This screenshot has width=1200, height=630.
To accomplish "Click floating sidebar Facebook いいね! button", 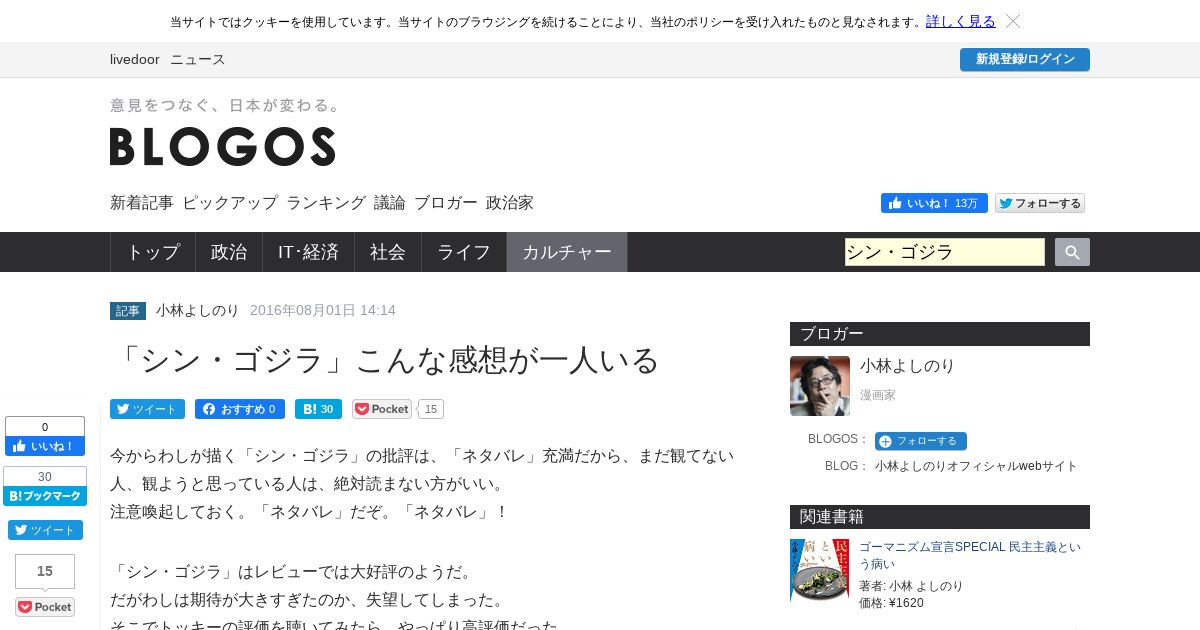I will click(x=45, y=446).
